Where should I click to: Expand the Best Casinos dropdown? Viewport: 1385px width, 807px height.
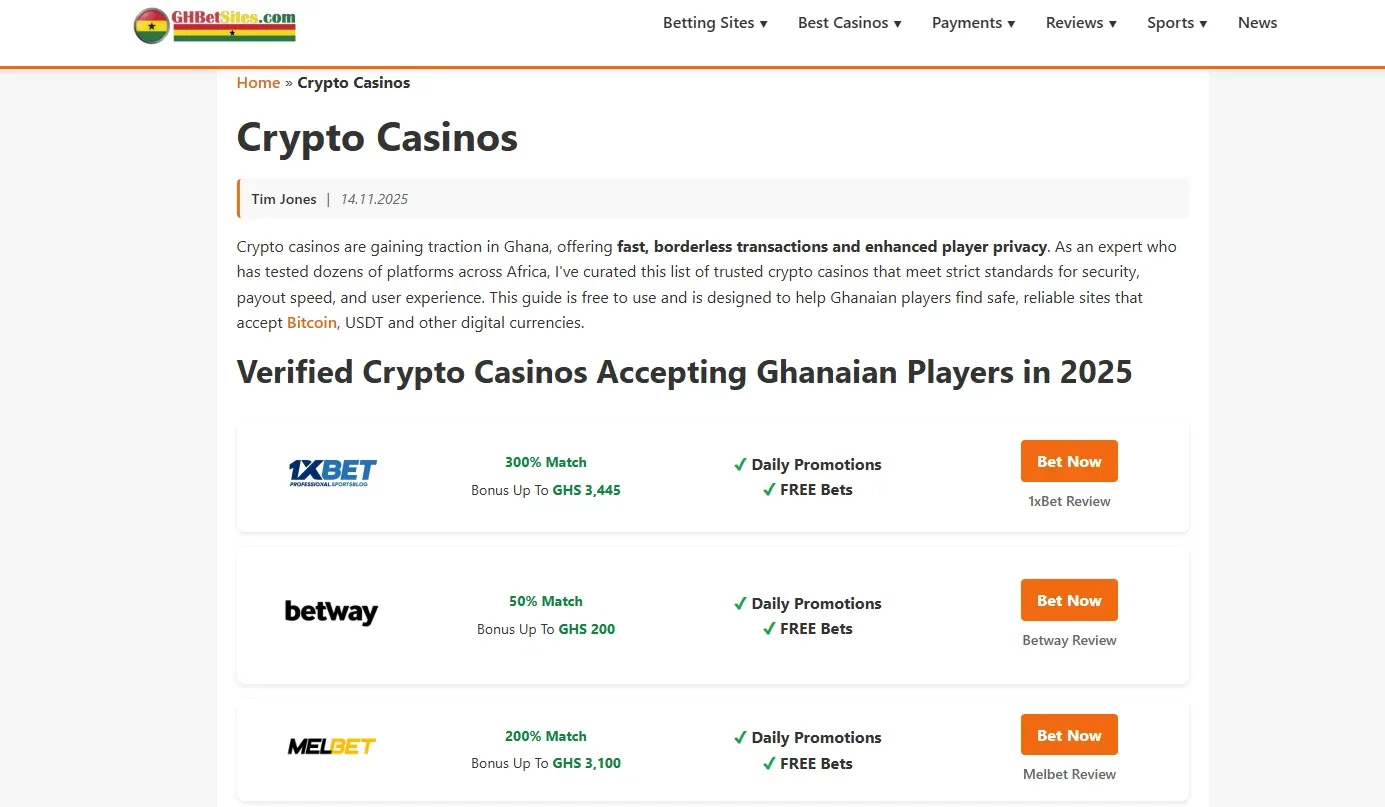pyautogui.click(x=849, y=22)
